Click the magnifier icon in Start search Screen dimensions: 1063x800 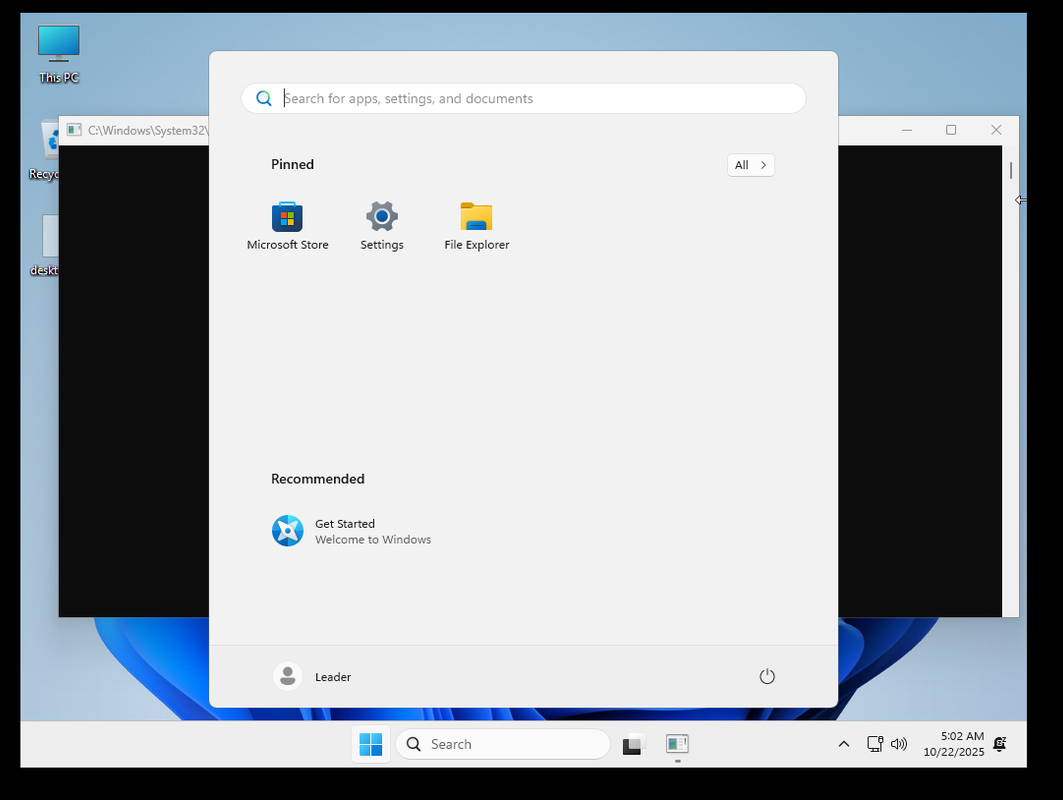pos(264,98)
